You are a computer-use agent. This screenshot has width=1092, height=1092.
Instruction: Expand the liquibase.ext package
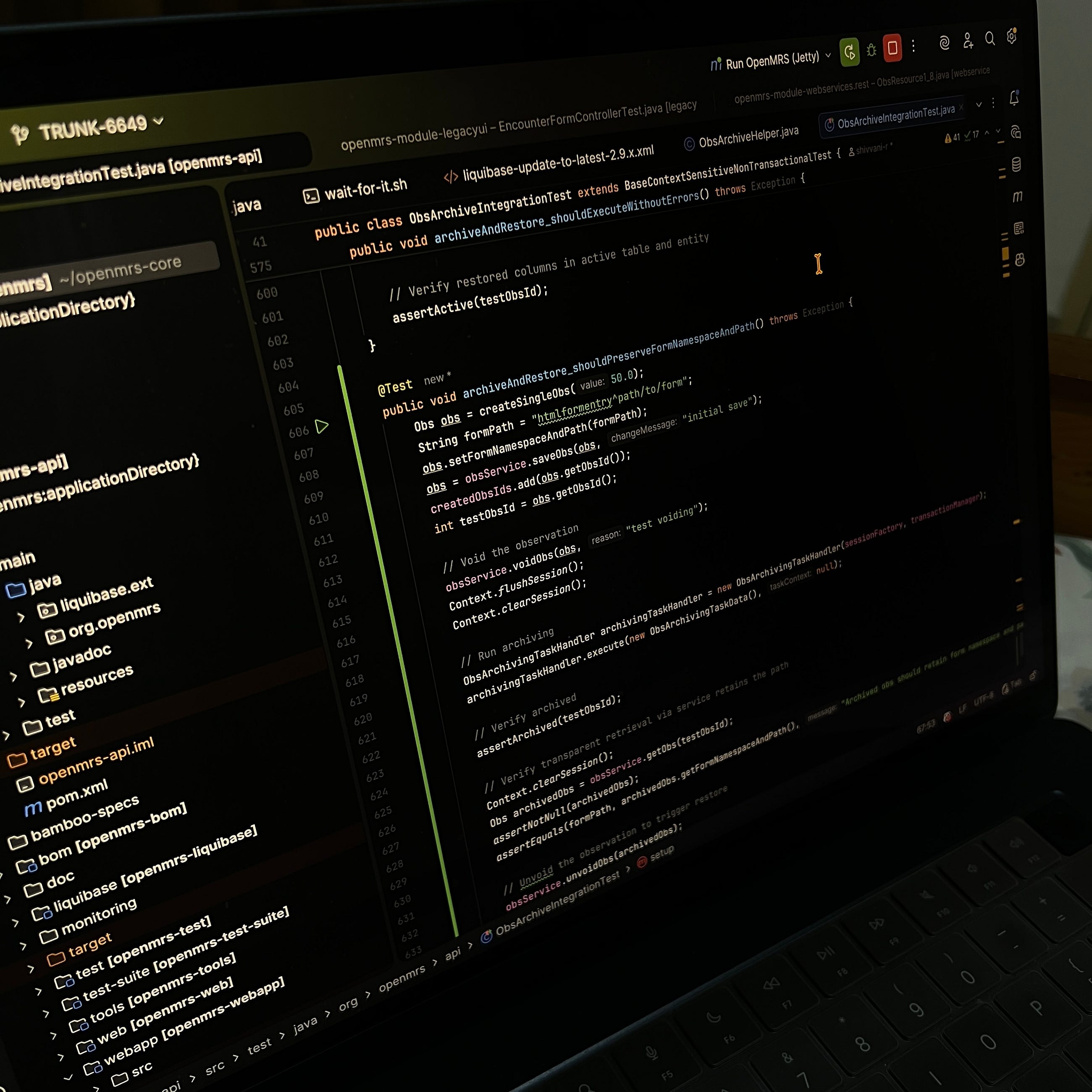pyautogui.click(x=21, y=617)
